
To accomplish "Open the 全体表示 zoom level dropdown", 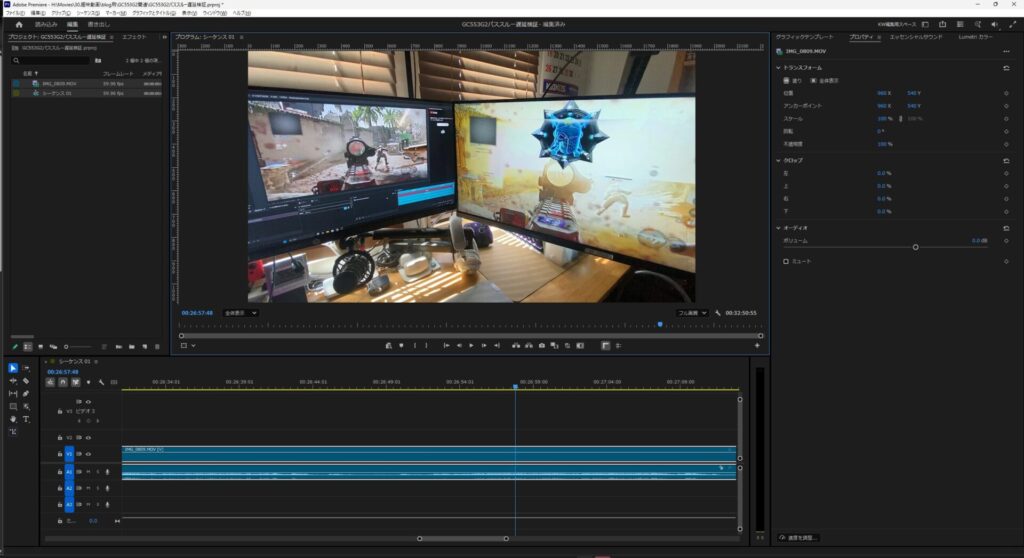I will pyautogui.click(x=241, y=313).
